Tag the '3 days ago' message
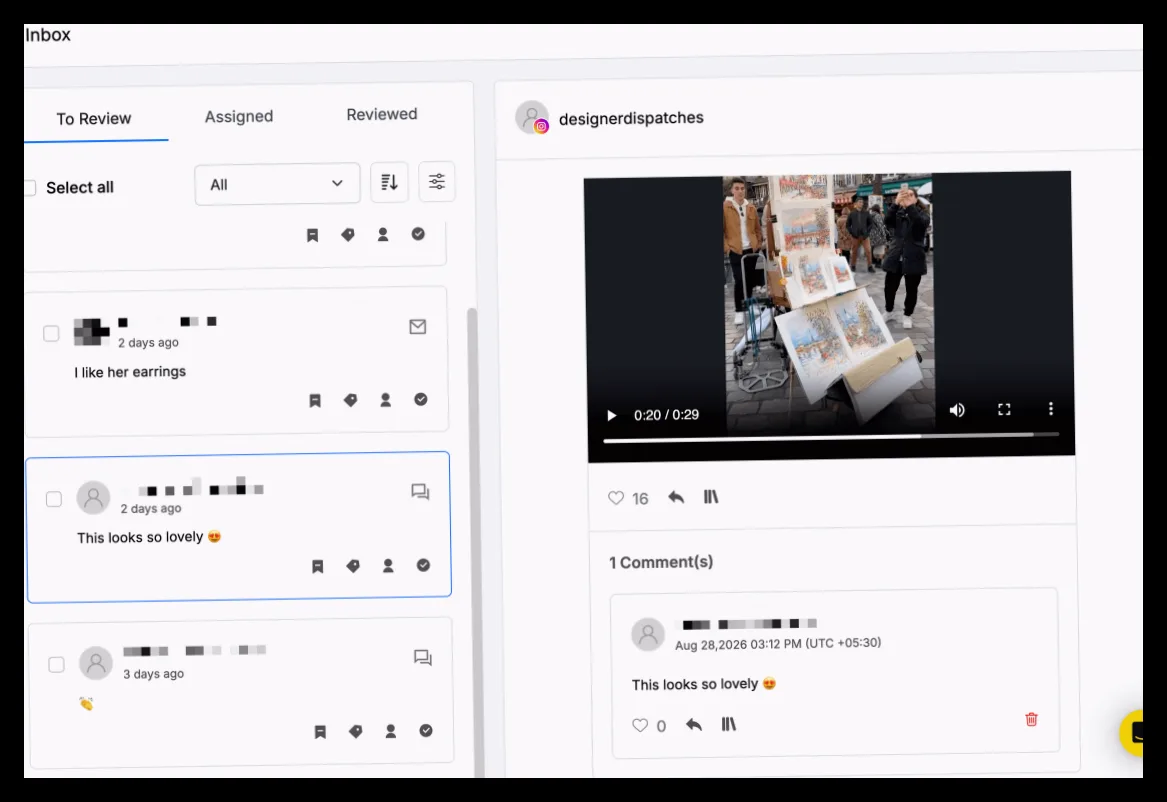Image resolution: width=1167 pixels, height=802 pixels. click(356, 732)
